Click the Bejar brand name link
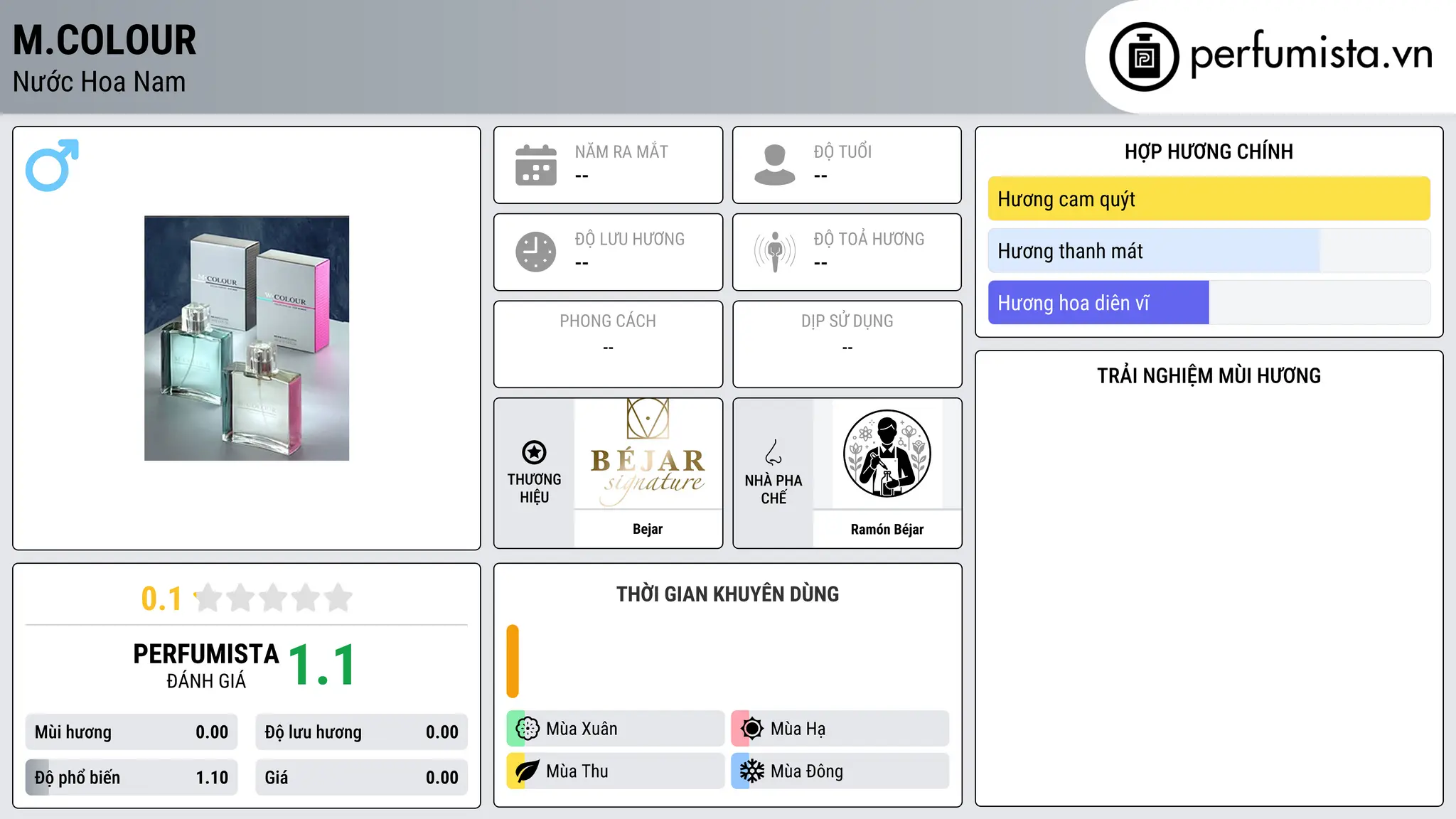The height and width of the screenshot is (819, 1456). tap(648, 529)
